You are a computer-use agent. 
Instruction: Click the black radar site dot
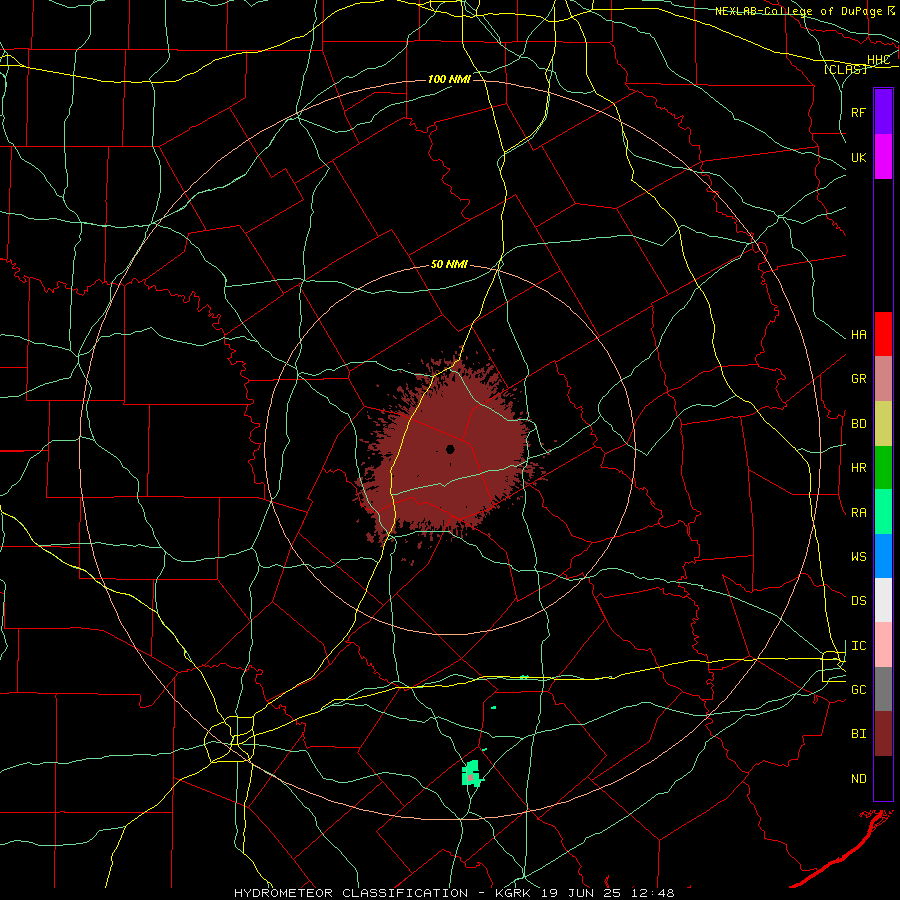pos(450,449)
